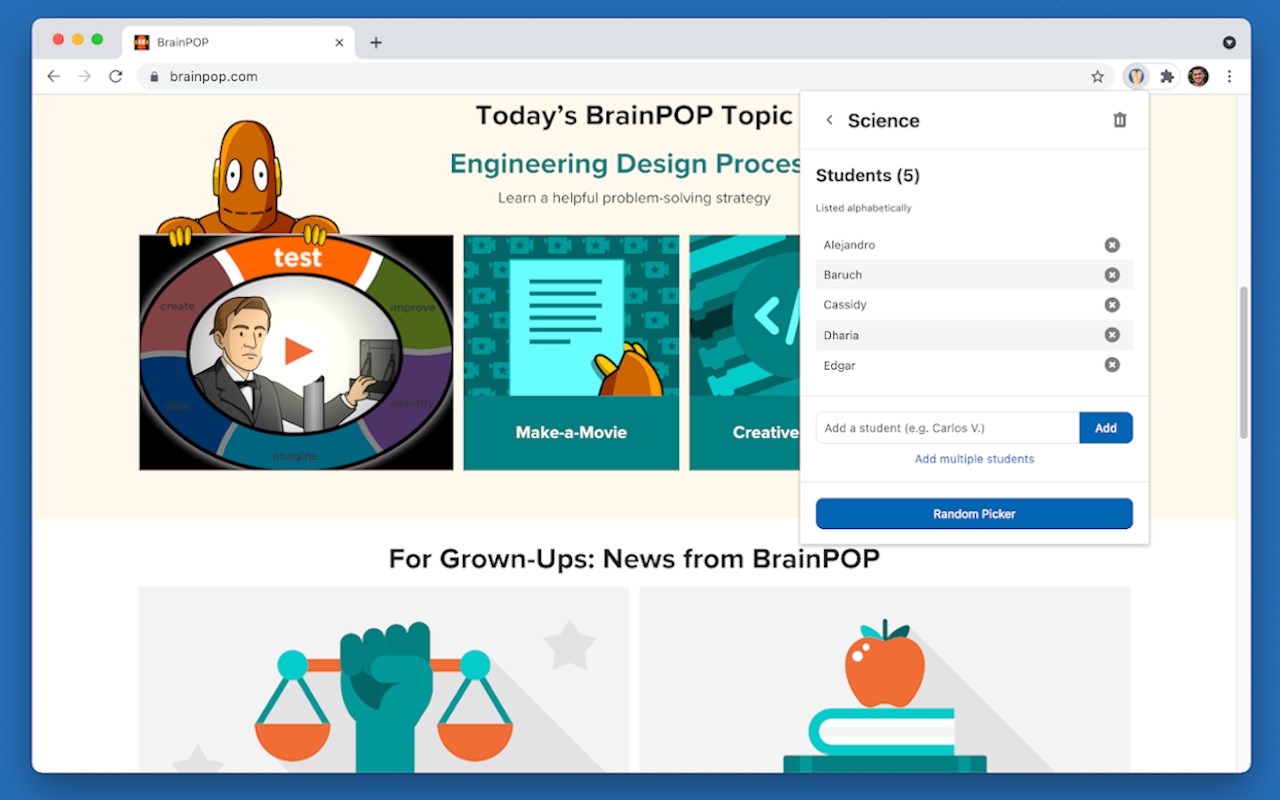Select the BrainPOP browser tab
The height and width of the screenshot is (800, 1280).
pyautogui.click(x=239, y=42)
